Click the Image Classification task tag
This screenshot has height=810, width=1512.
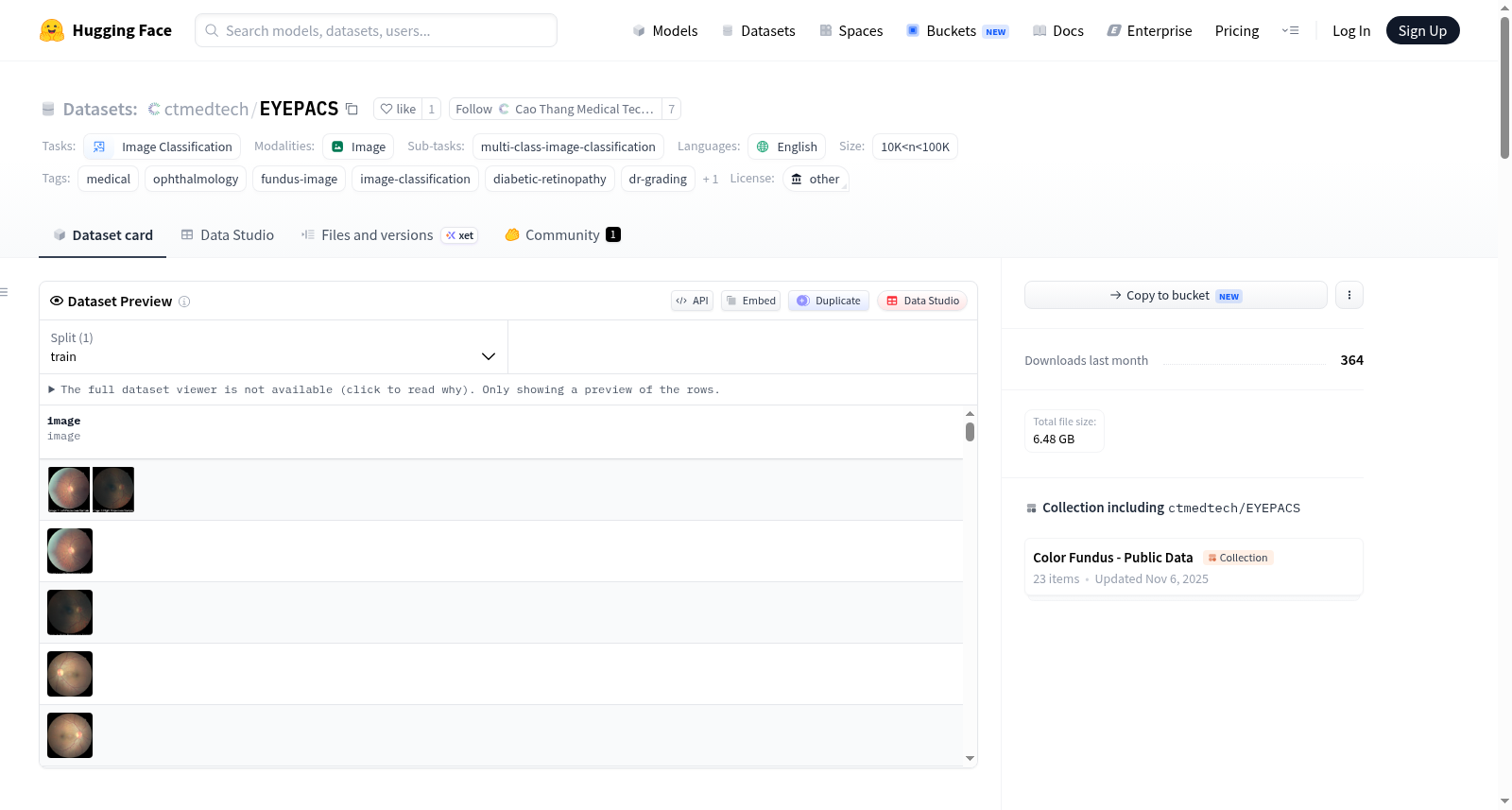tap(163, 146)
